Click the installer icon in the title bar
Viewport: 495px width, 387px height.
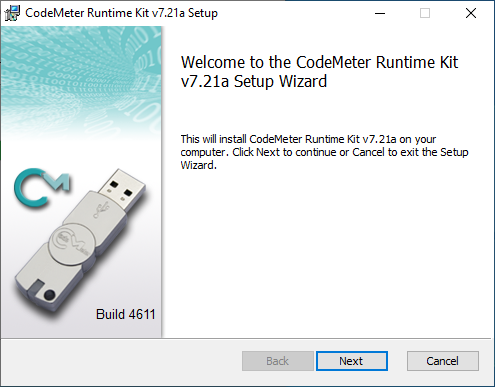(12, 13)
